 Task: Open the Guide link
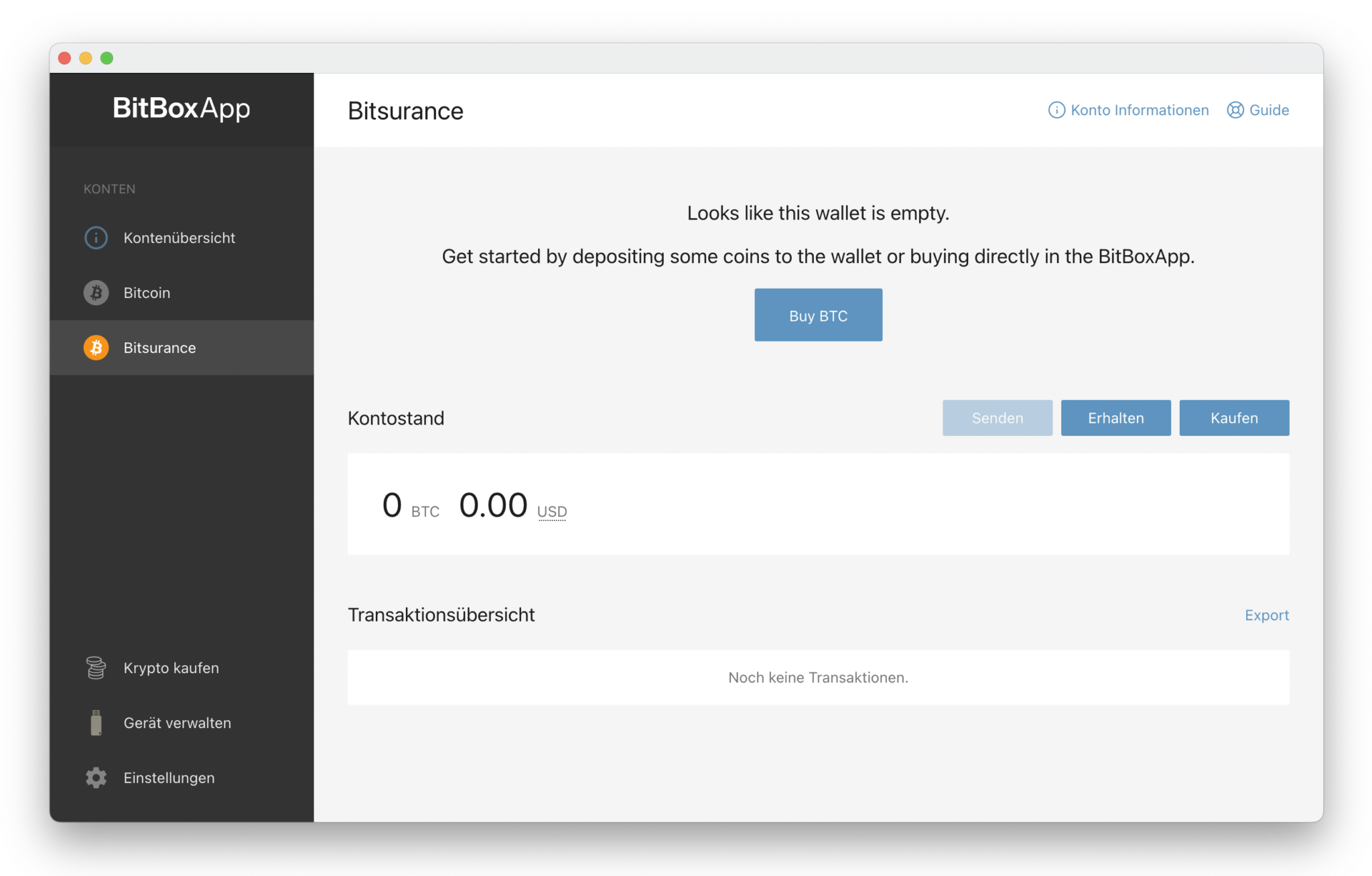pos(1258,110)
